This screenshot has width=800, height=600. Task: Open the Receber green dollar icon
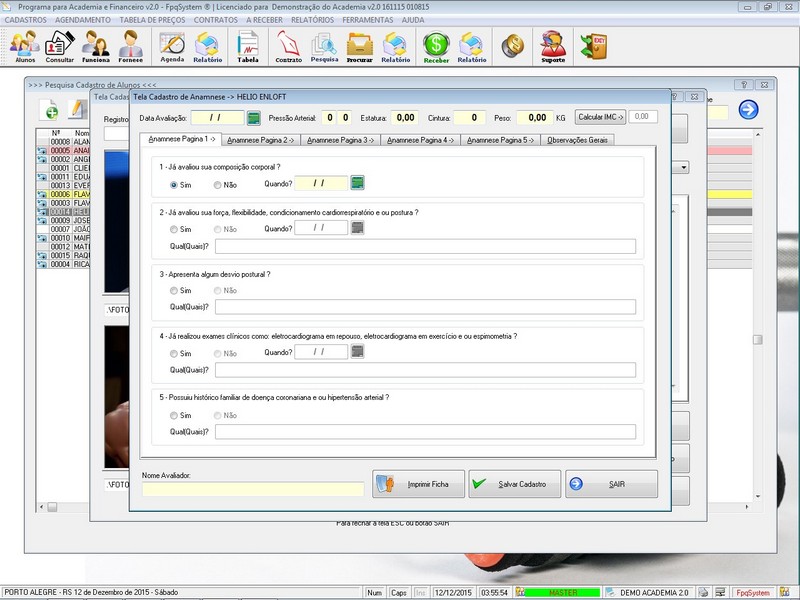coord(436,46)
